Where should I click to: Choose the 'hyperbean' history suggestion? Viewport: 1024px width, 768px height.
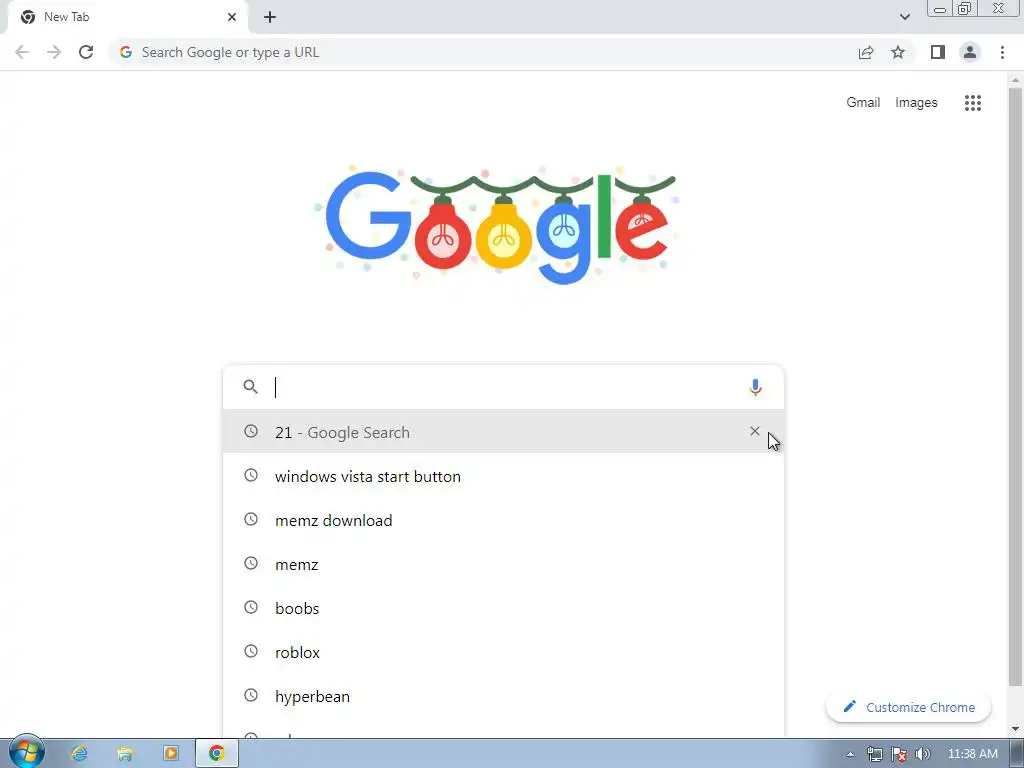pyautogui.click(x=503, y=696)
